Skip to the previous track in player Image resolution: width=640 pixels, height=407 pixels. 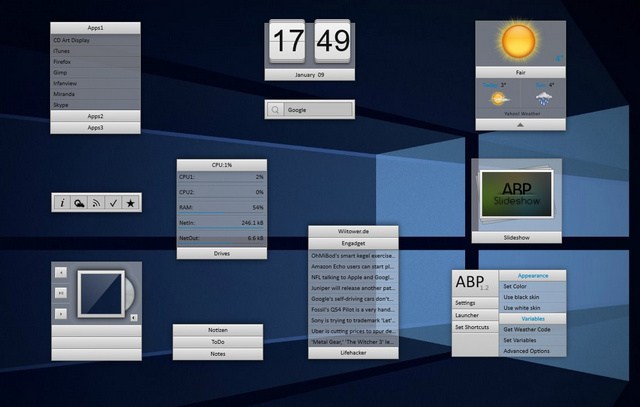60,271
